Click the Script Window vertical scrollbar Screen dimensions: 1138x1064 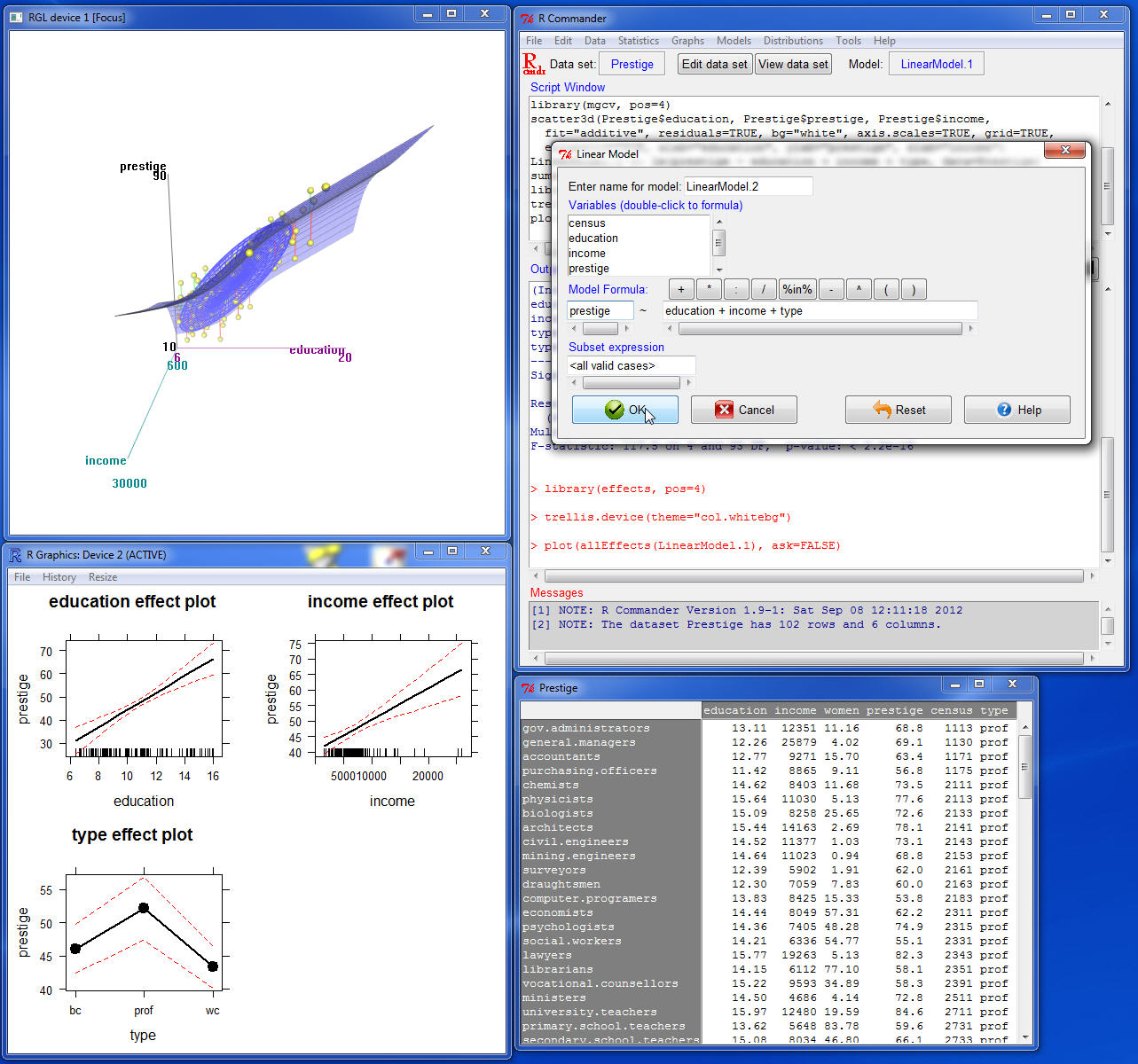click(x=1107, y=168)
